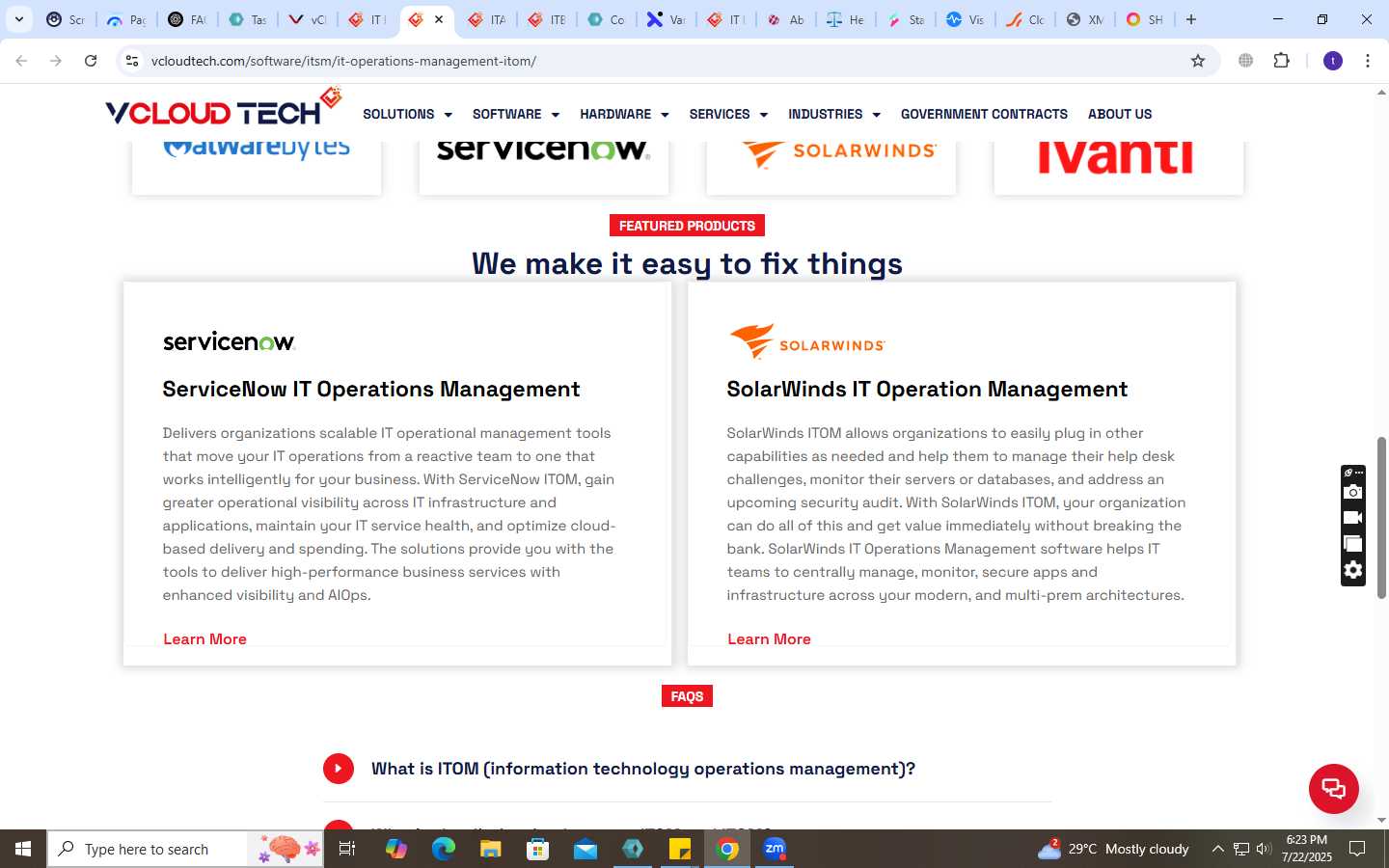The width and height of the screenshot is (1389, 868).
Task: Show hidden system tray icons
Action: click(x=1217, y=849)
